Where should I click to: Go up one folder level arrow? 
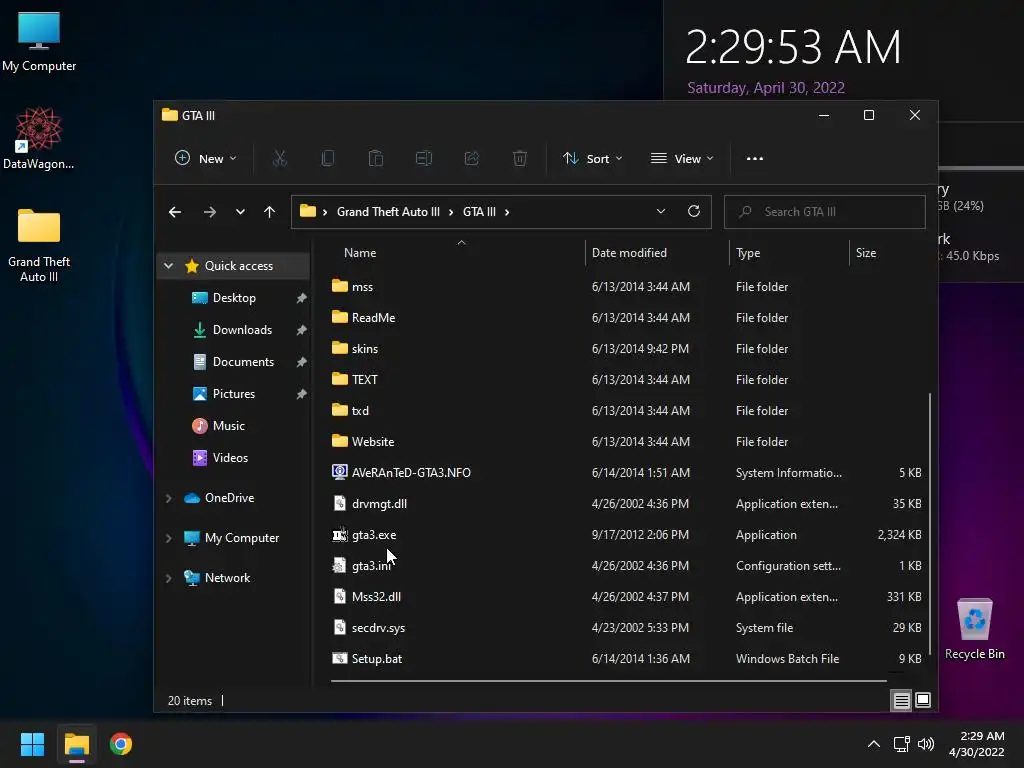pyautogui.click(x=269, y=212)
